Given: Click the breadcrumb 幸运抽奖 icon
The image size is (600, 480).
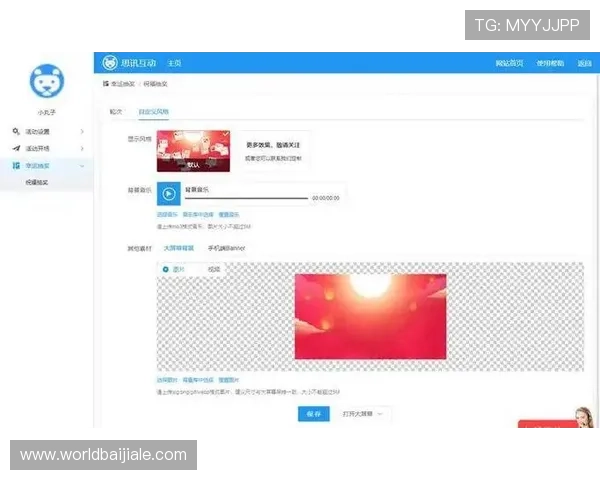Looking at the screenshot, I should click(106, 84).
